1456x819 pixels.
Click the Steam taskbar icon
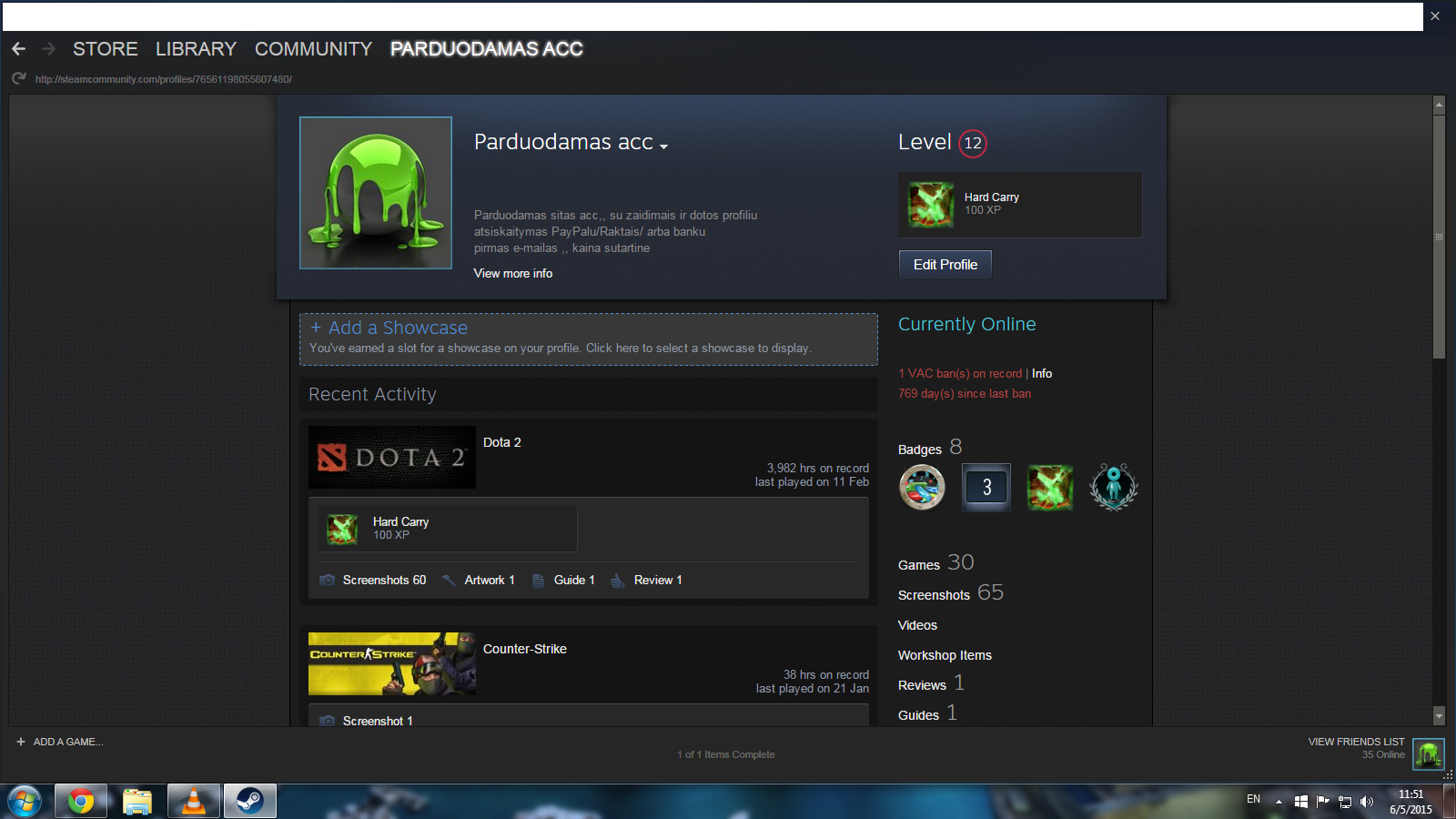pyautogui.click(x=250, y=802)
